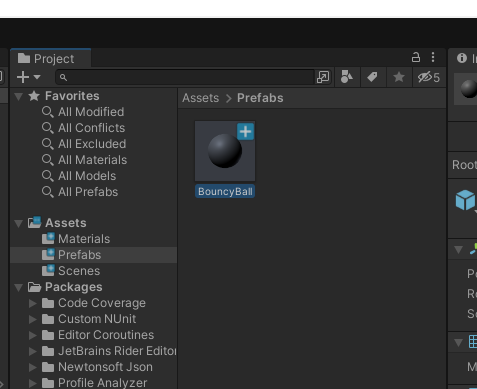The image size is (477, 389).
Task: Open the Project panel three-dot menu
Action: click(433, 57)
